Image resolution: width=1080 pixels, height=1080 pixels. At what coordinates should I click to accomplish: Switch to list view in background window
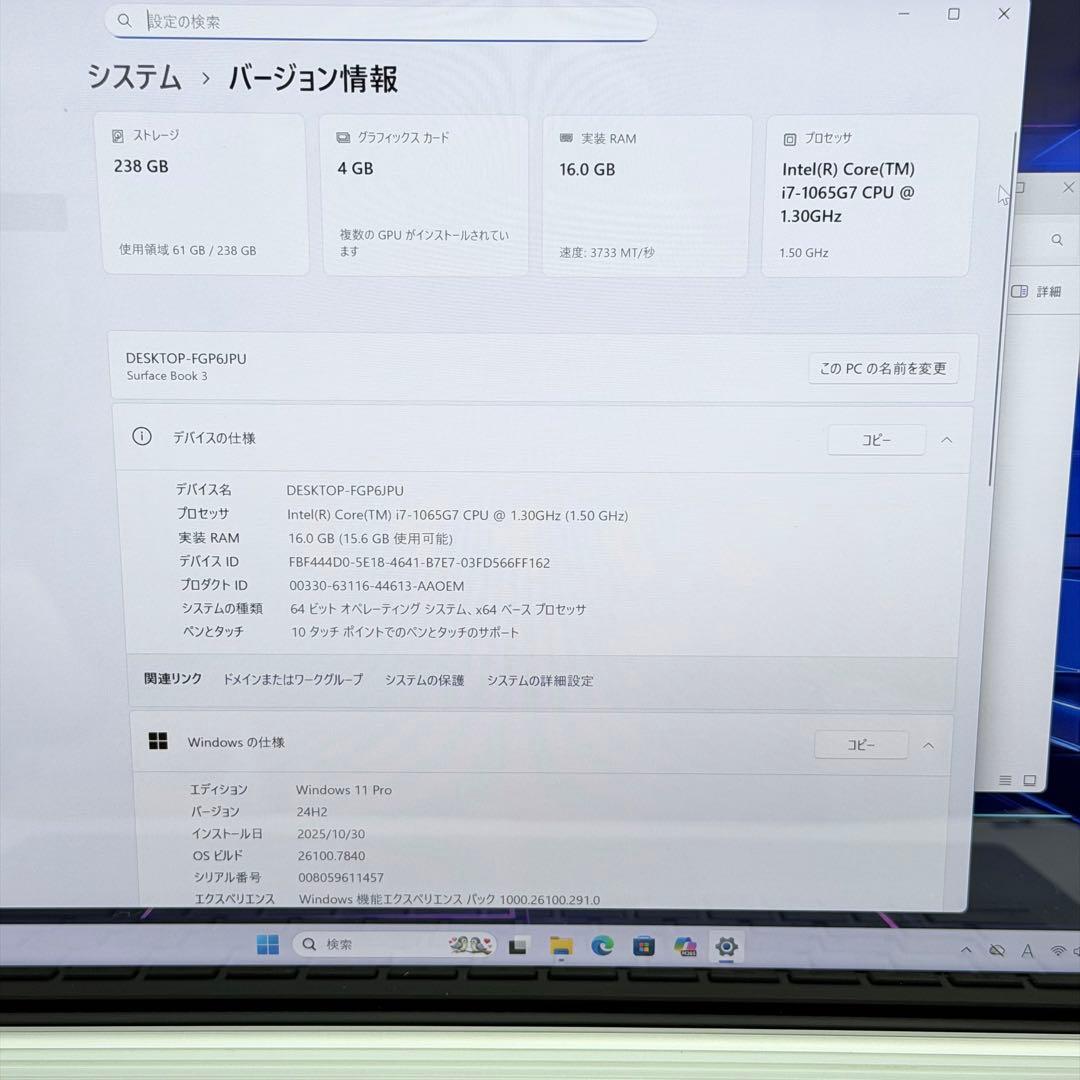pos(1005,780)
